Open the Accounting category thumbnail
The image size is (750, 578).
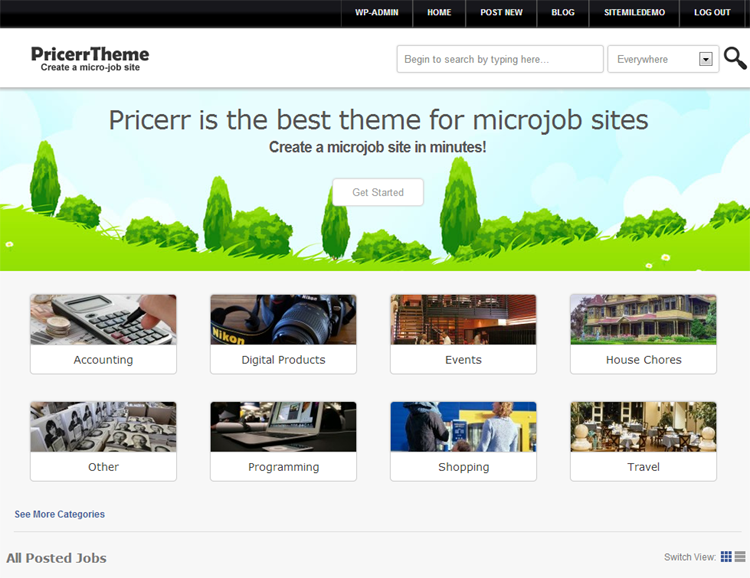pos(103,320)
